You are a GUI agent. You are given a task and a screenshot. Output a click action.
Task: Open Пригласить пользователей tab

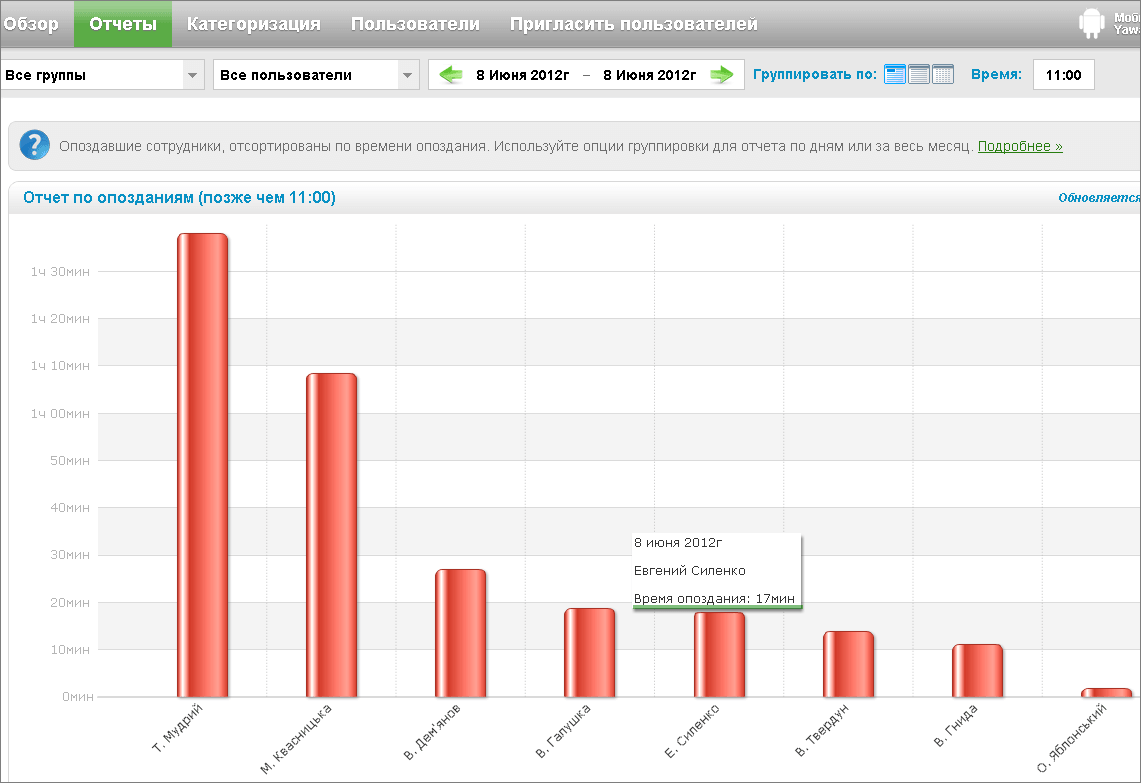coord(633,24)
